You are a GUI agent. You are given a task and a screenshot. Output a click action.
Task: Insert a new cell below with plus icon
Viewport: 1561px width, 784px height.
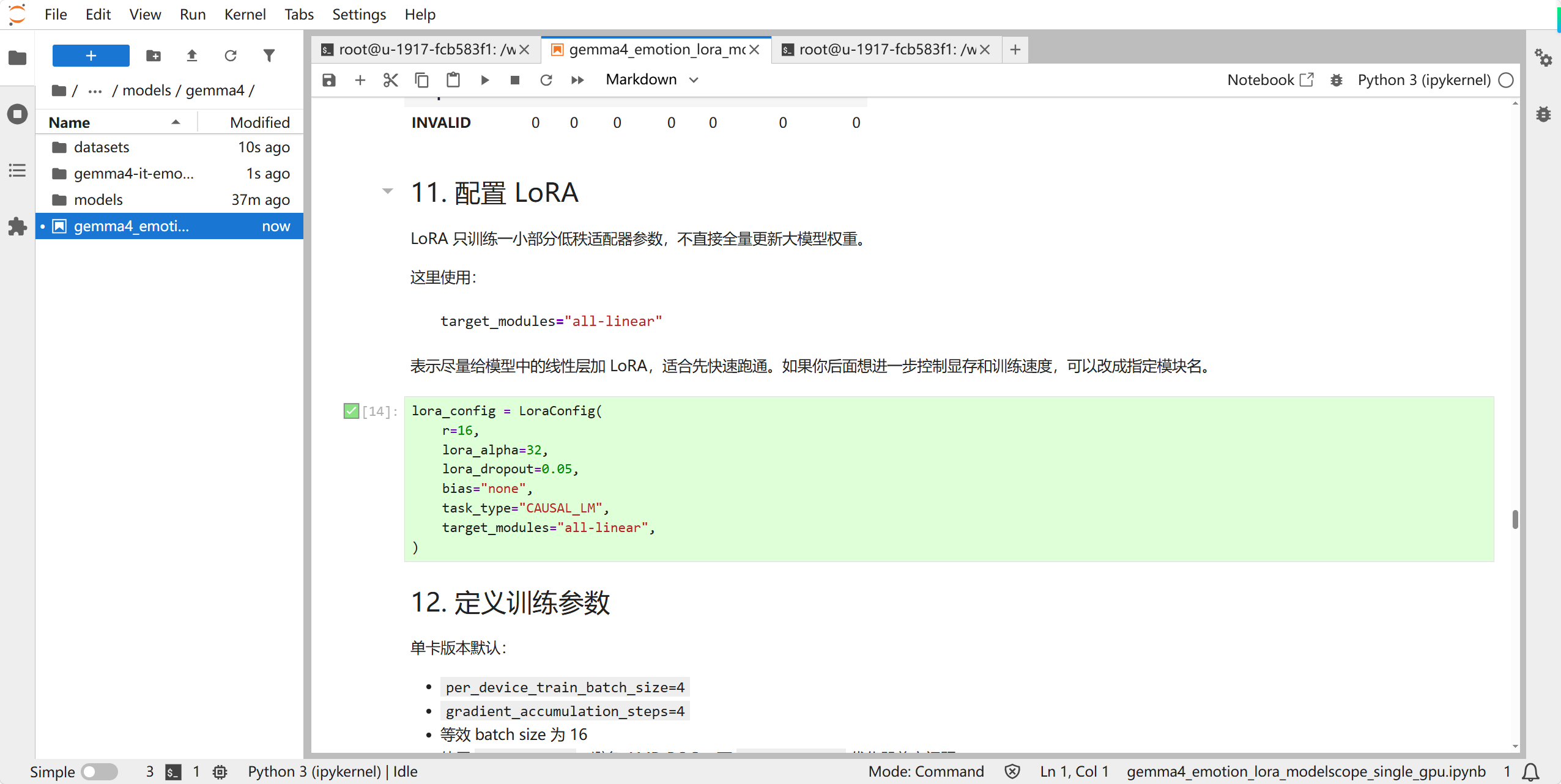360,80
